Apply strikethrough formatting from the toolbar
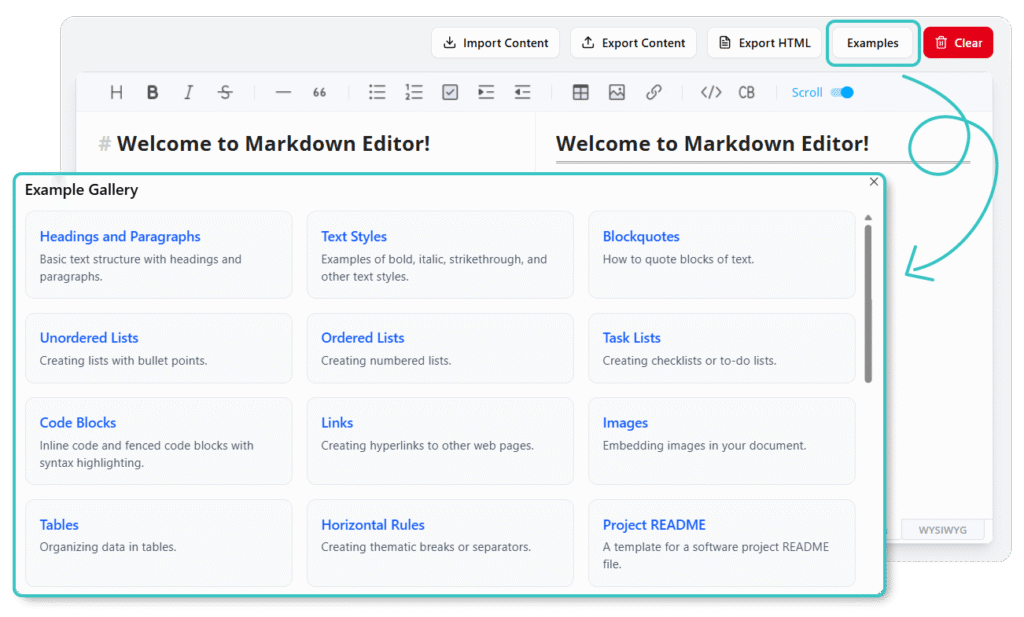 pos(225,93)
